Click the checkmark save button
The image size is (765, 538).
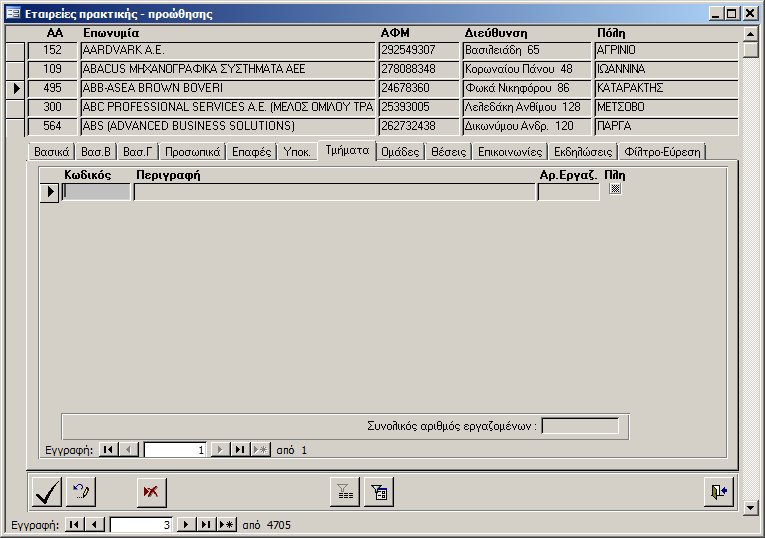pos(47,492)
